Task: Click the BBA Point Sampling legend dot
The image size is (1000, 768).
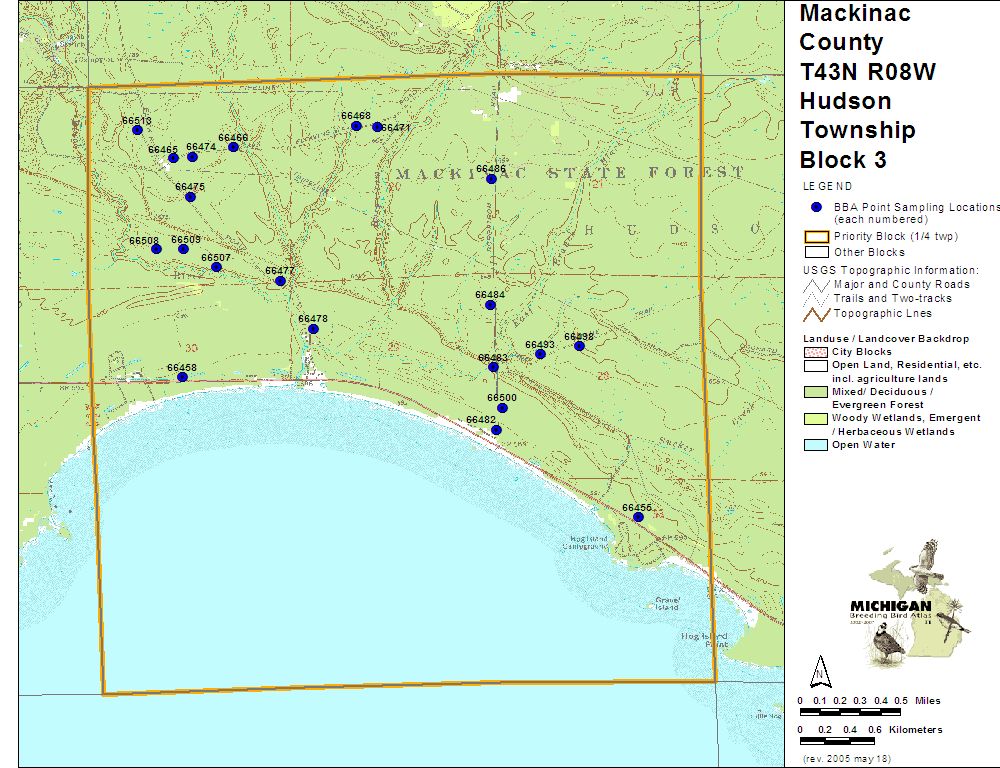Action: (x=817, y=207)
